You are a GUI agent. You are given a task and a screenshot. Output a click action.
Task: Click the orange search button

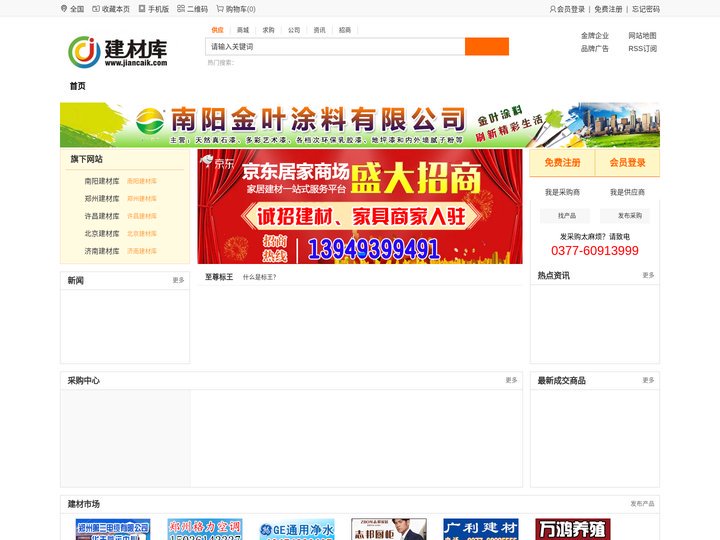click(x=487, y=46)
